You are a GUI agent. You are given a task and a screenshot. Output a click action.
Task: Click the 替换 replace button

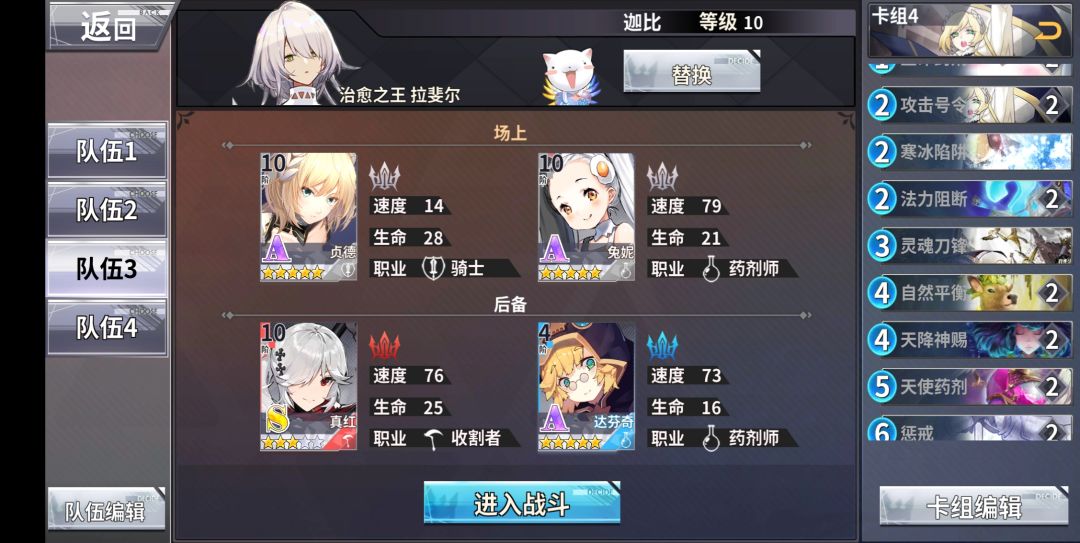tap(692, 71)
